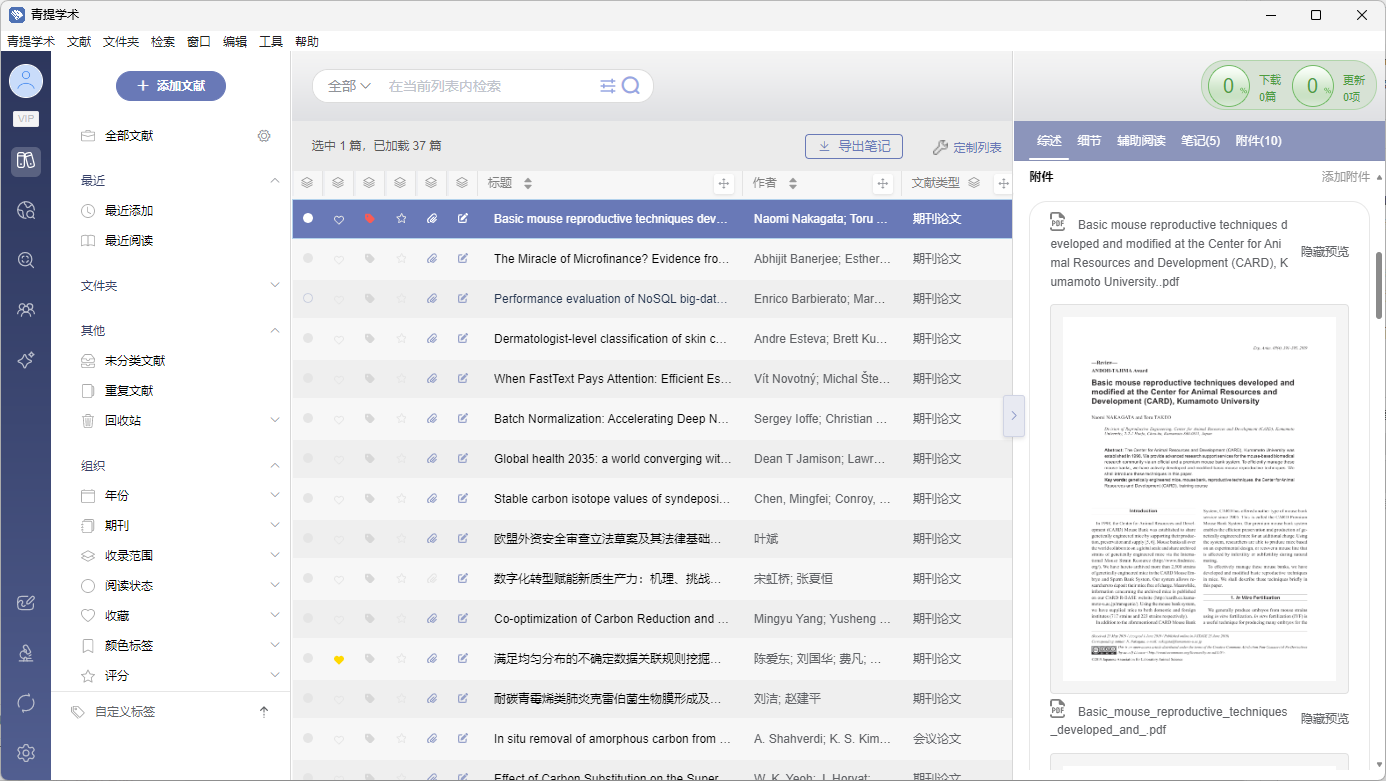
Task: Click the user avatar in sidebar
Action: pyautogui.click(x=26, y=81)
